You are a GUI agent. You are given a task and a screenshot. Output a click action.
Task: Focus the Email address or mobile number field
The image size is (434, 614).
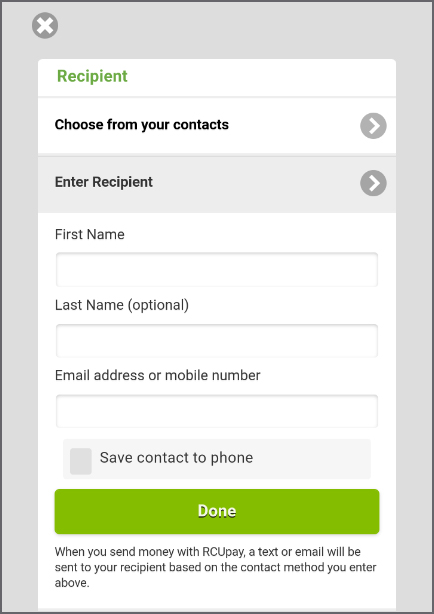[x=217, y=411]
